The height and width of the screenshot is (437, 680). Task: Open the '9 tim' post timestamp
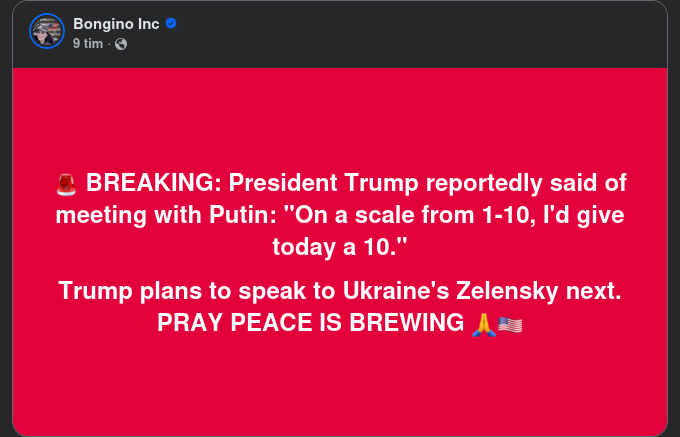tap(88, 44)
